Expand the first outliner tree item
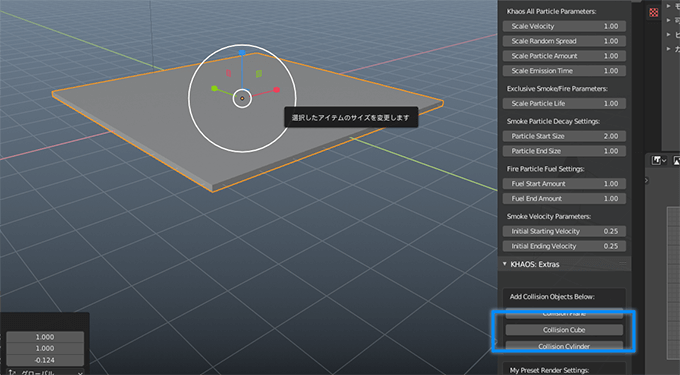This screenshot has height=375, width=680. tap(668, 7)
